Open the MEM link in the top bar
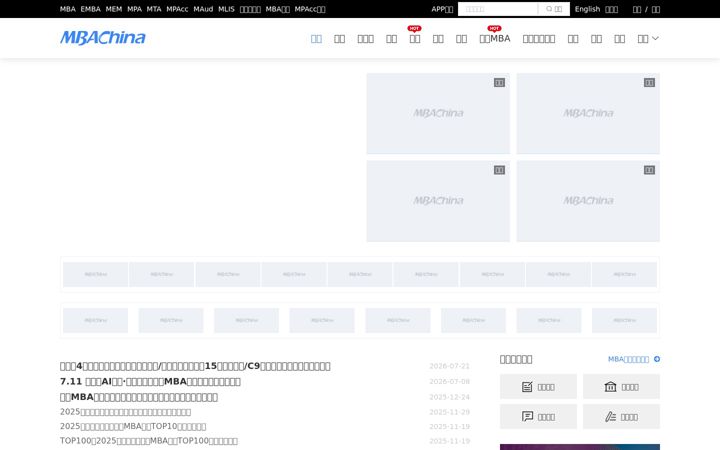Viewport: 720px width, 450px height. [x=114, y=9]
